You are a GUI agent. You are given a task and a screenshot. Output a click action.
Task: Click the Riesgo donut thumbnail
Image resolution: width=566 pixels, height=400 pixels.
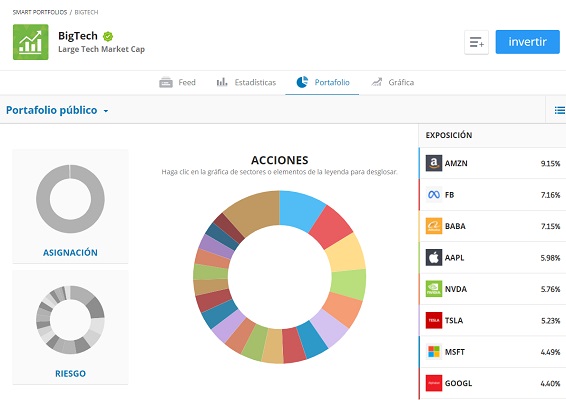(70, 319)
